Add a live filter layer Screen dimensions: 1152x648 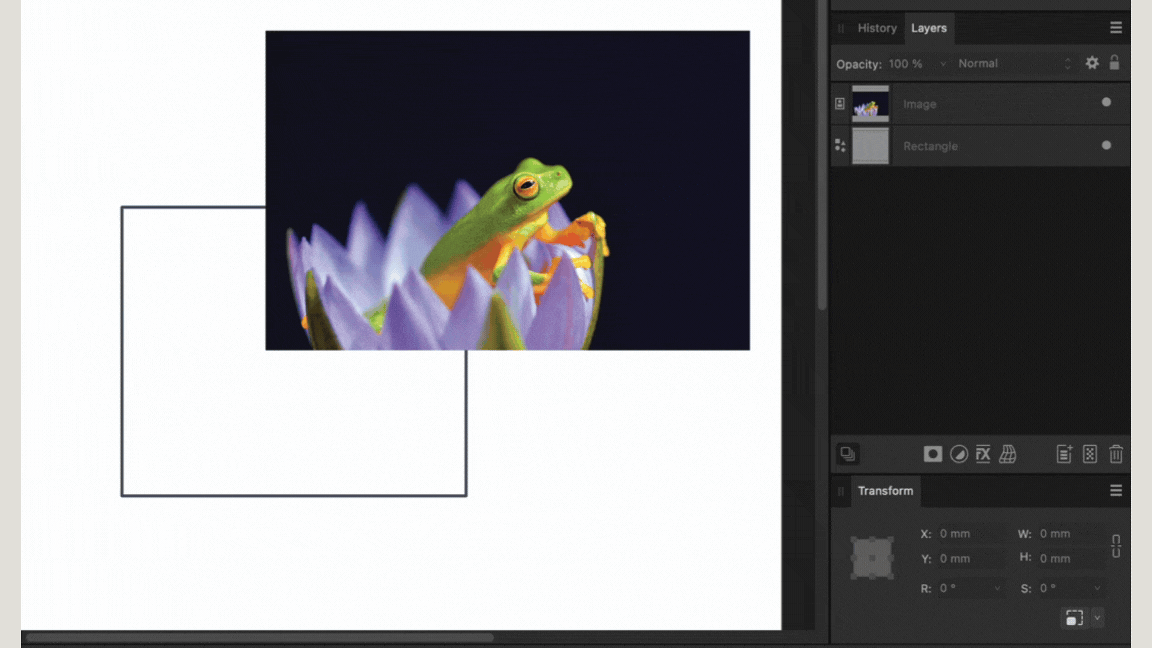pyautogui.click(x=1008, y=453)
